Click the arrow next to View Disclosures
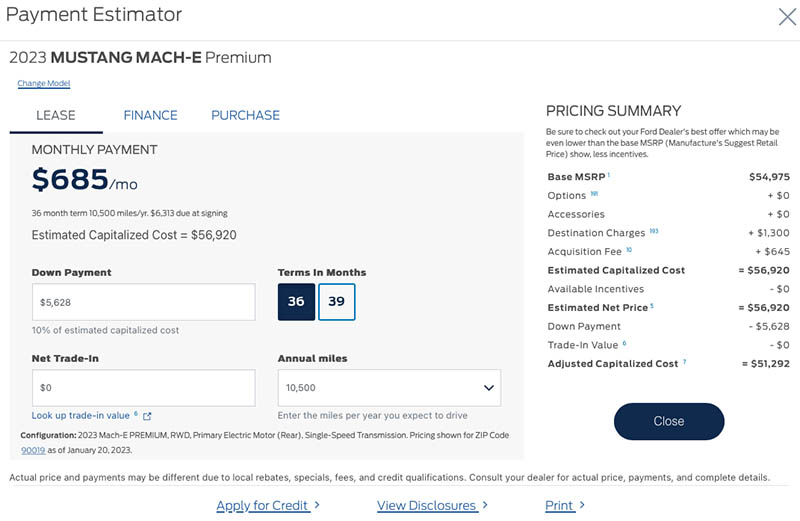Screen dimensions: 800x521 coord(485,505)
